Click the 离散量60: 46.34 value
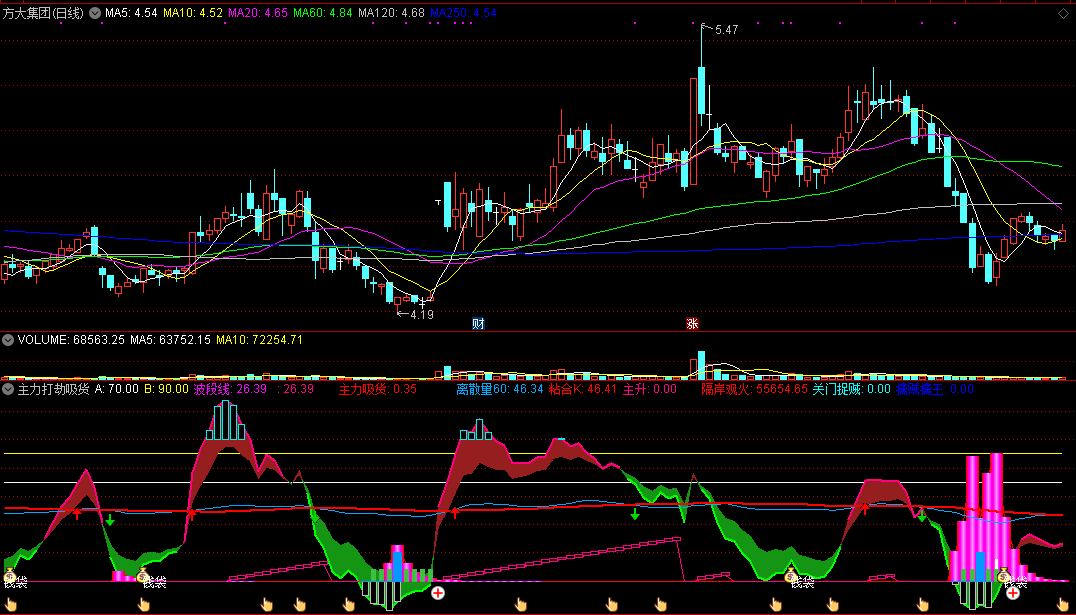The image size is (1076, 615). [500, 389]
